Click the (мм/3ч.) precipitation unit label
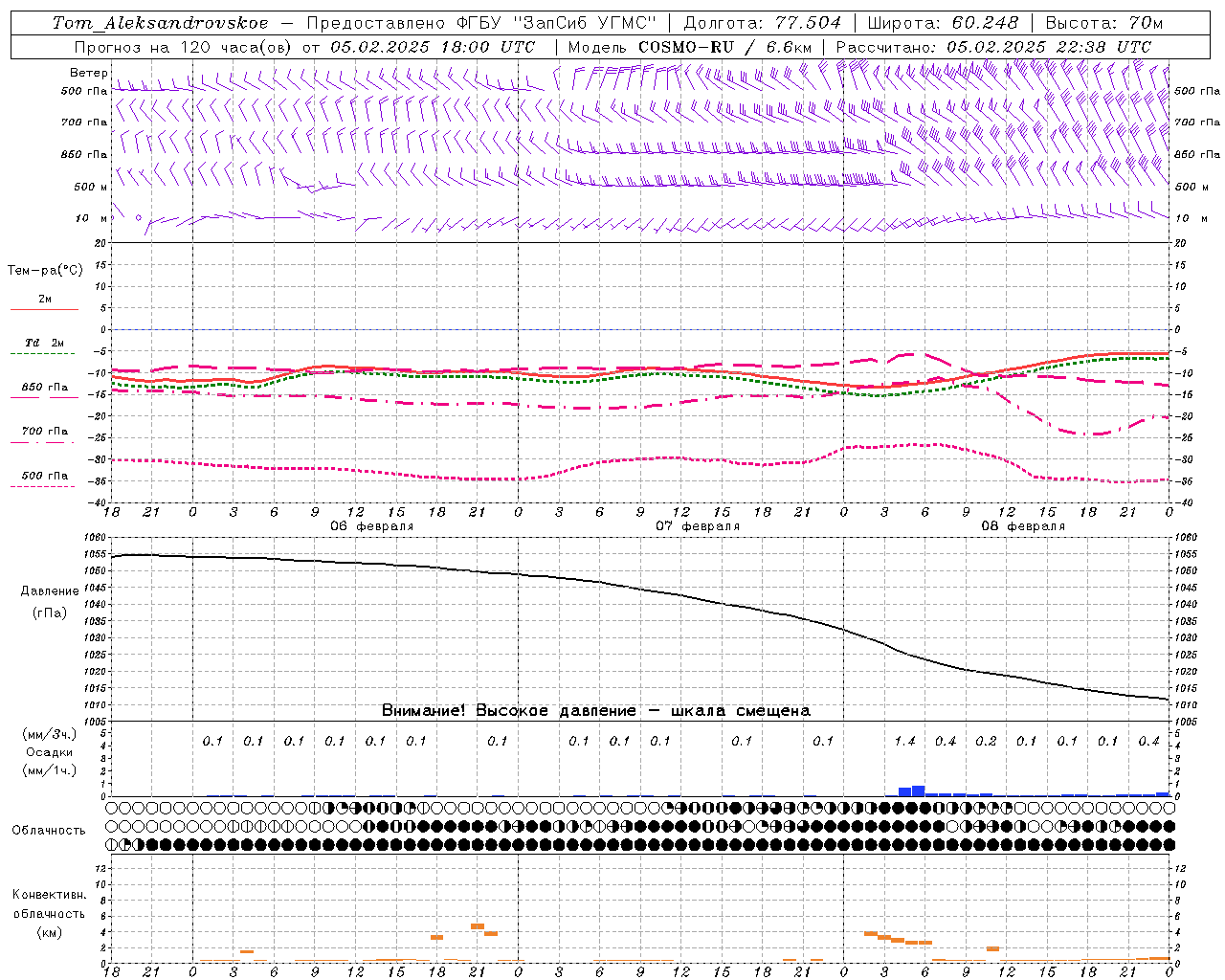Screen dimensions: 1225x980 [x=50, y=734]
